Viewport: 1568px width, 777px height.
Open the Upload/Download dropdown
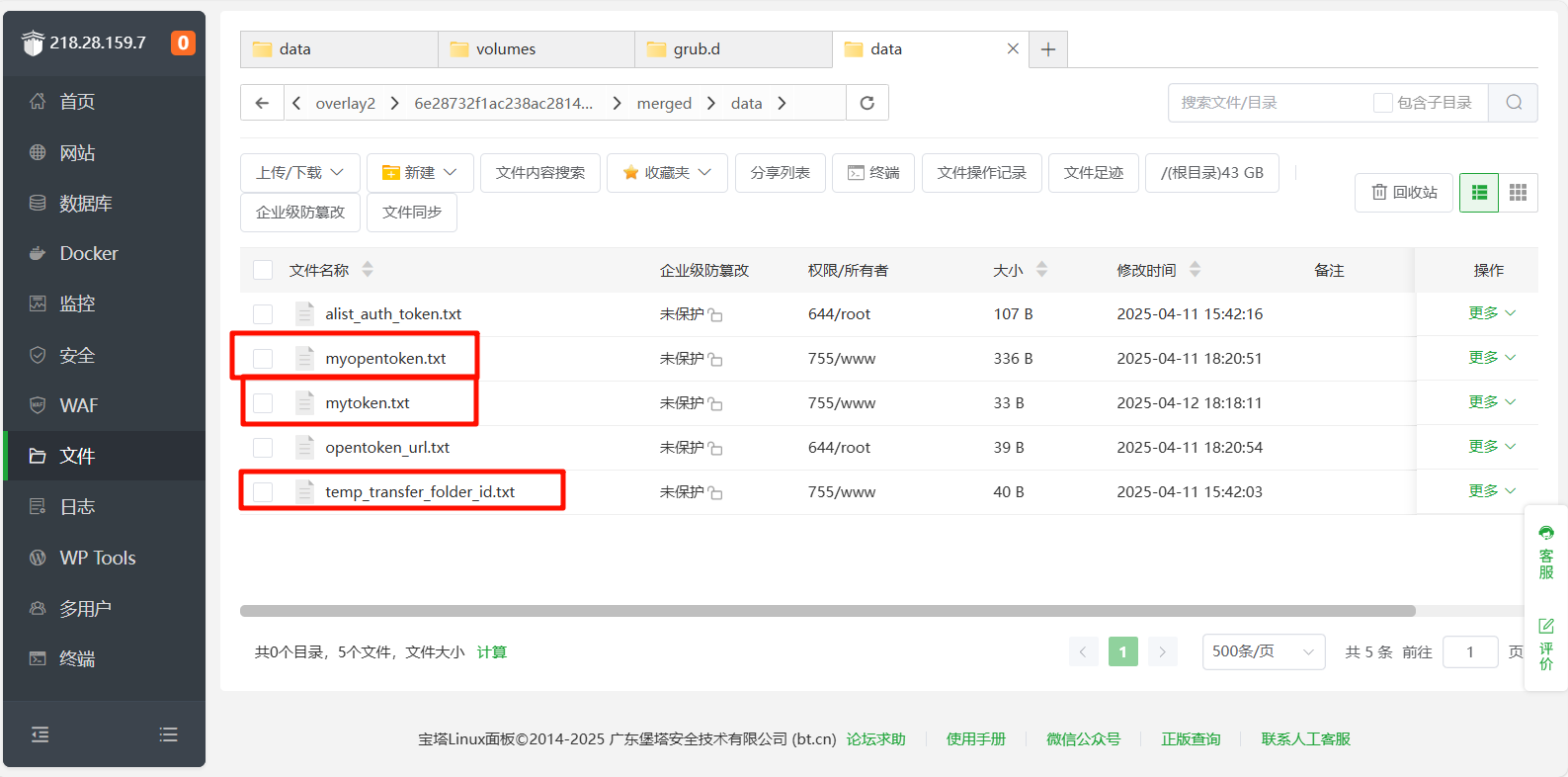pyautogui.click(x=299, y=173)
